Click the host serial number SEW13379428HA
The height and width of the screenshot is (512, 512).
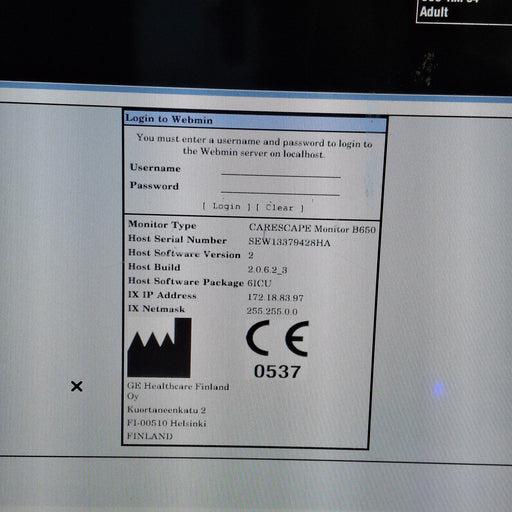(289, 242)
